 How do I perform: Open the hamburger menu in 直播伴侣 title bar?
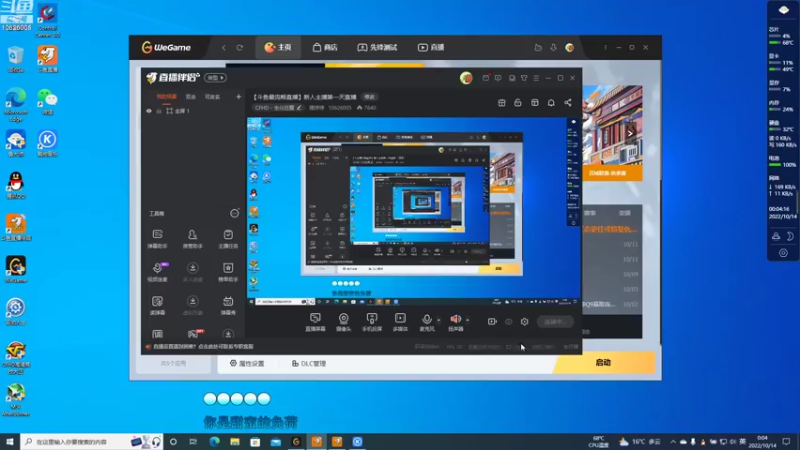click(x=536, y=78)
